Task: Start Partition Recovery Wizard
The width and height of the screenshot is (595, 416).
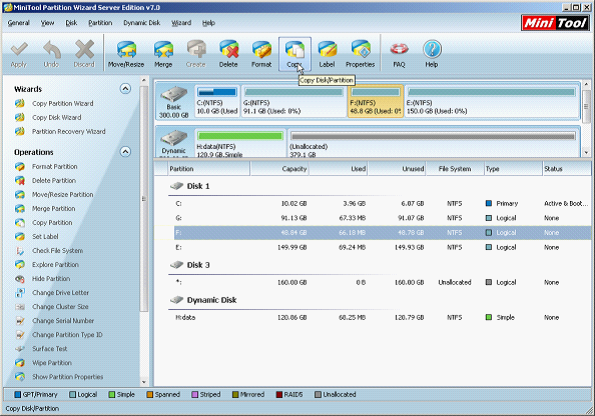Action: coord(69,131)
